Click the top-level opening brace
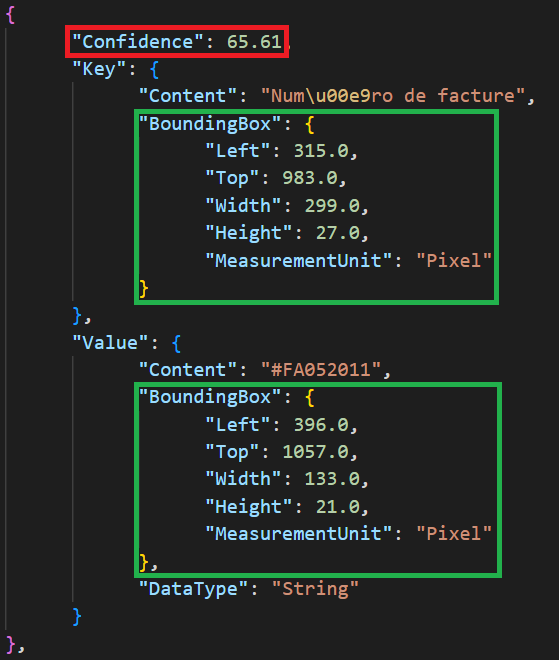 click(11, 15)
